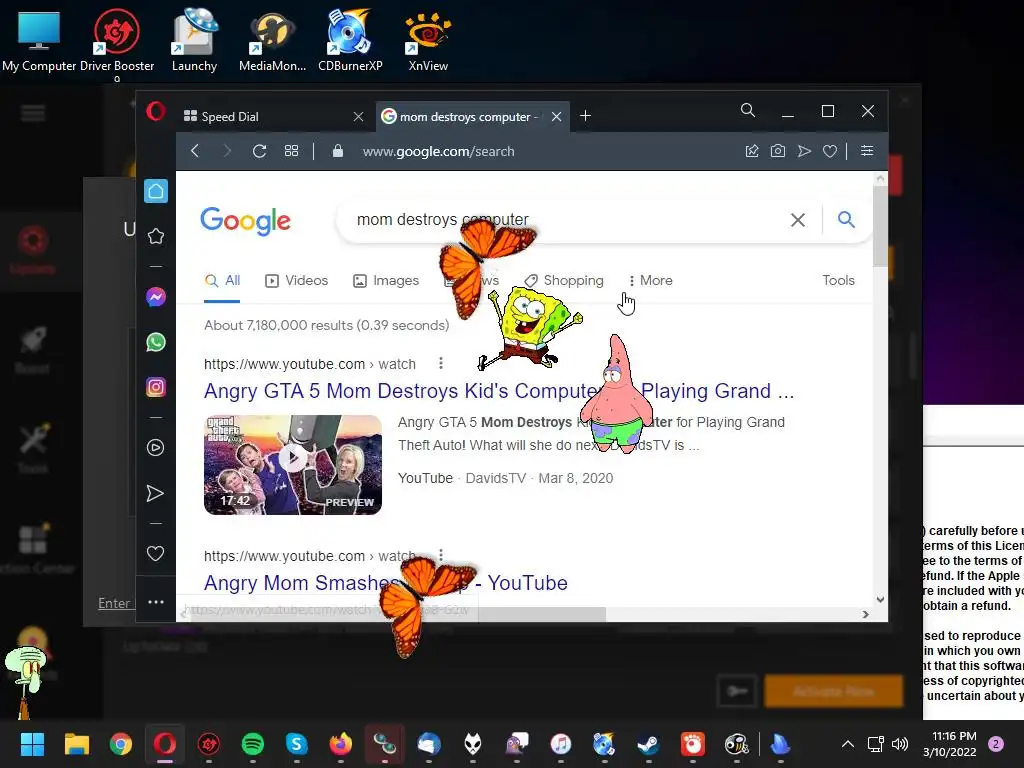The width and height of the screenshot is (1024, 768).
Task: Open CDBurnerXP desktop shortcut
Action: click(x=350, y=40)
